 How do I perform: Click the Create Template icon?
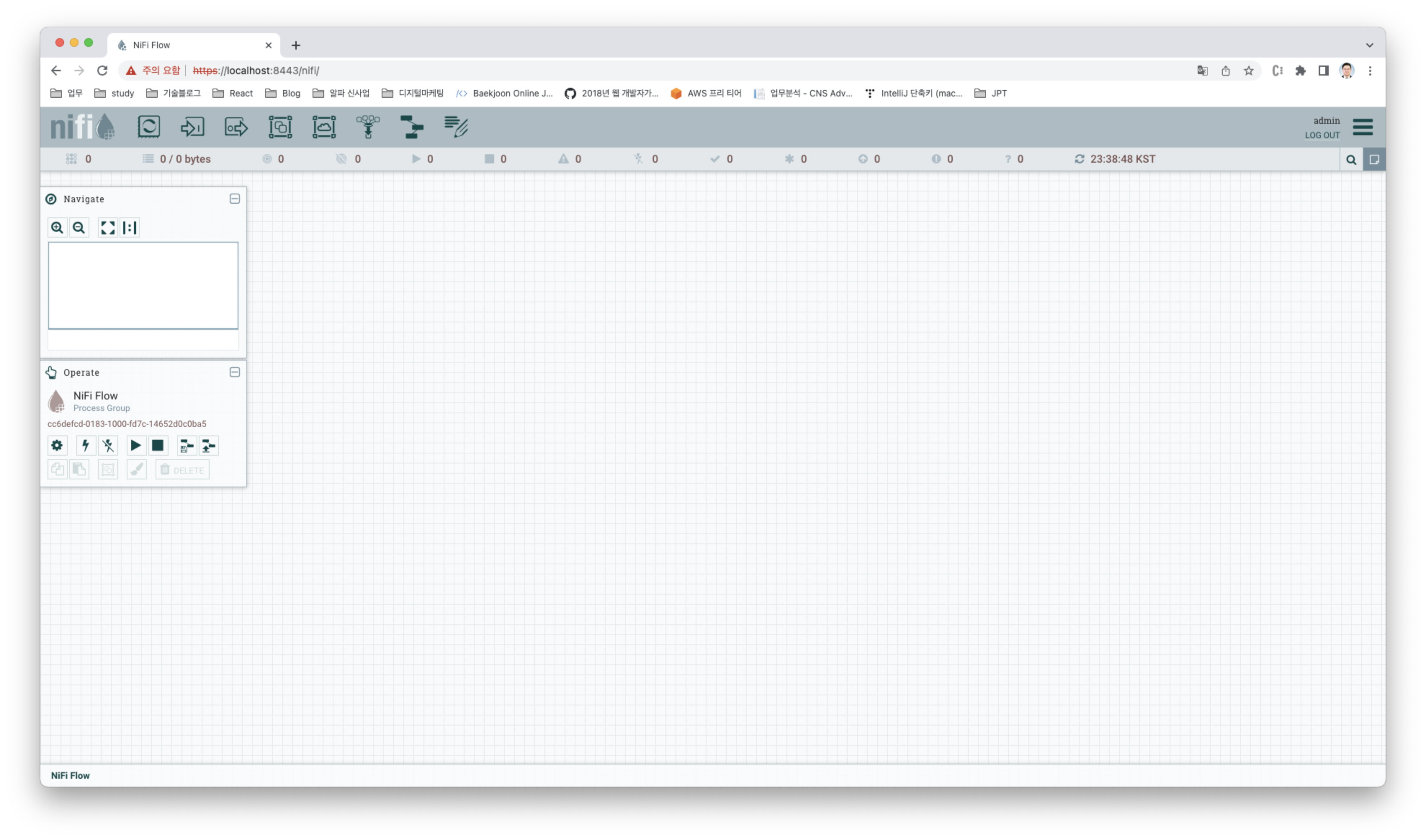[x=186, y=446]
